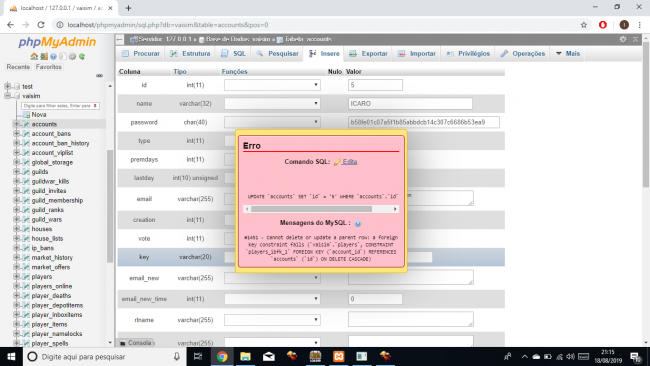Switch to the Estrutura tab
The height and width of the screenshot is (366, 650).
point(190,53)
